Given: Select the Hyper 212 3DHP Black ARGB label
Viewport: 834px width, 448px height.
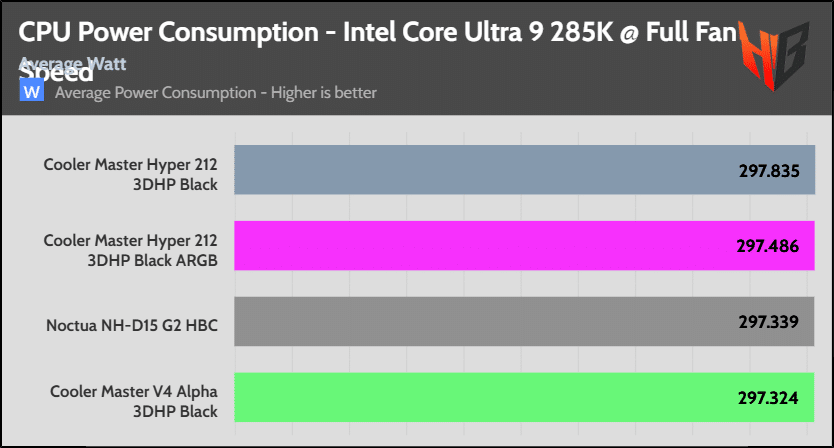Looking at the screenshot, I should click(x=131, y=249).
